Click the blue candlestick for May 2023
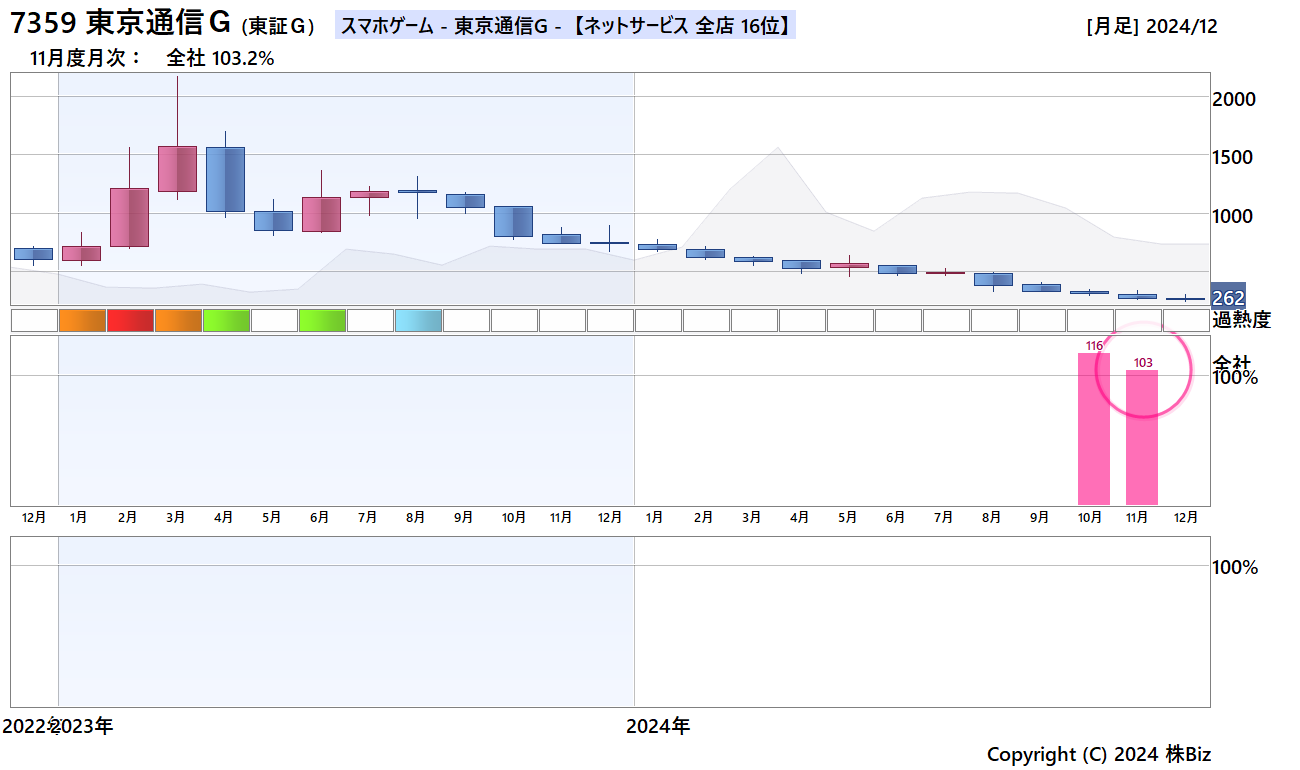This screenshot has width=1300, height=770. [x=274, y=220]
